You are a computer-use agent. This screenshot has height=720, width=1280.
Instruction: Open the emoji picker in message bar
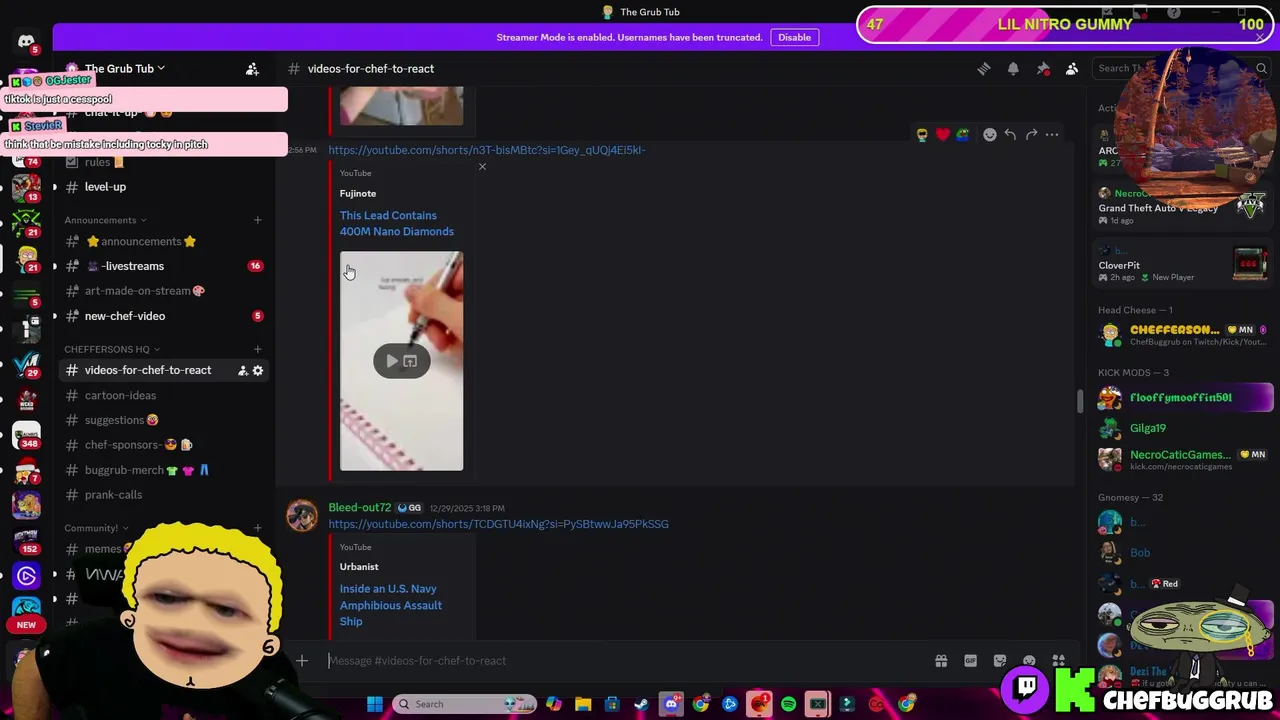coord(1029,661)
